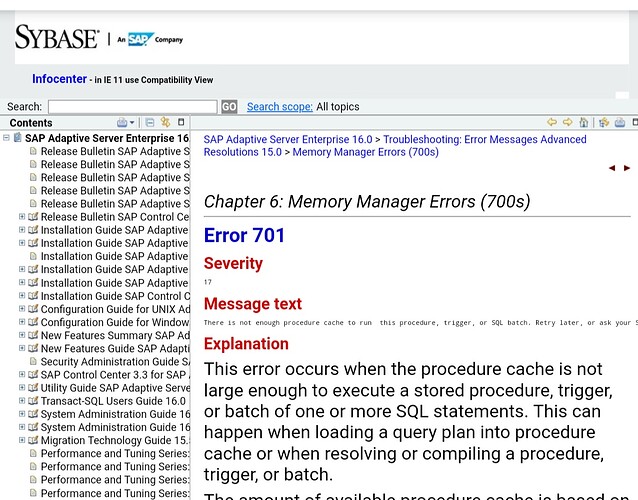Click book icon of New Features Guide SAP
The width and height of the screenshot is (638, 500).
(x=33, y=348)
